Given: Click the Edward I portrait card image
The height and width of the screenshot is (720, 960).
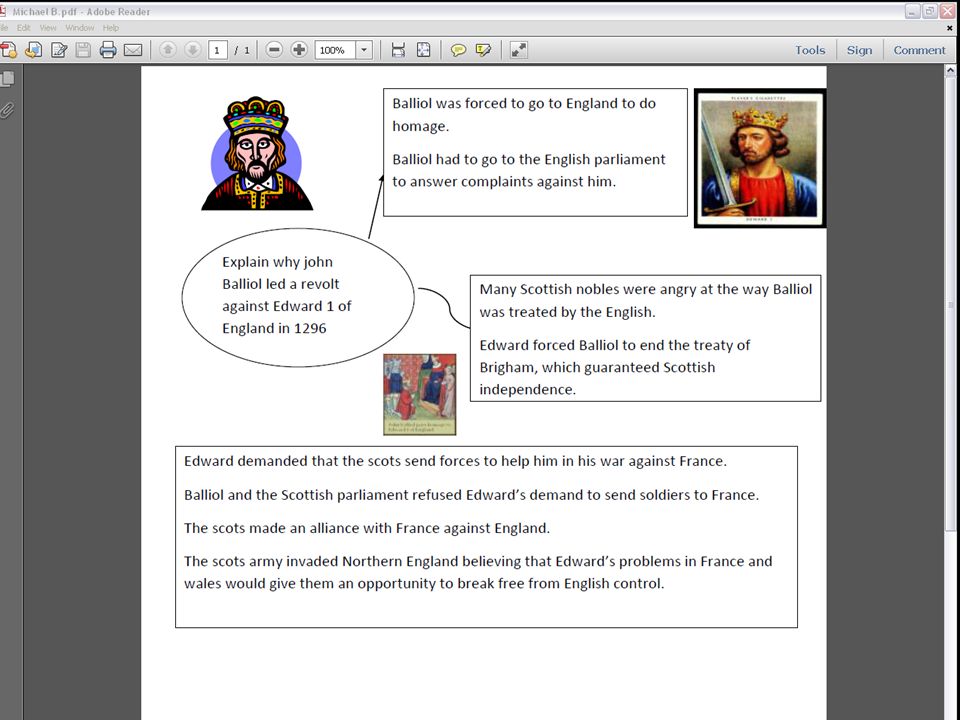Looking at the screenshot, I should click(x=760, y=158).
